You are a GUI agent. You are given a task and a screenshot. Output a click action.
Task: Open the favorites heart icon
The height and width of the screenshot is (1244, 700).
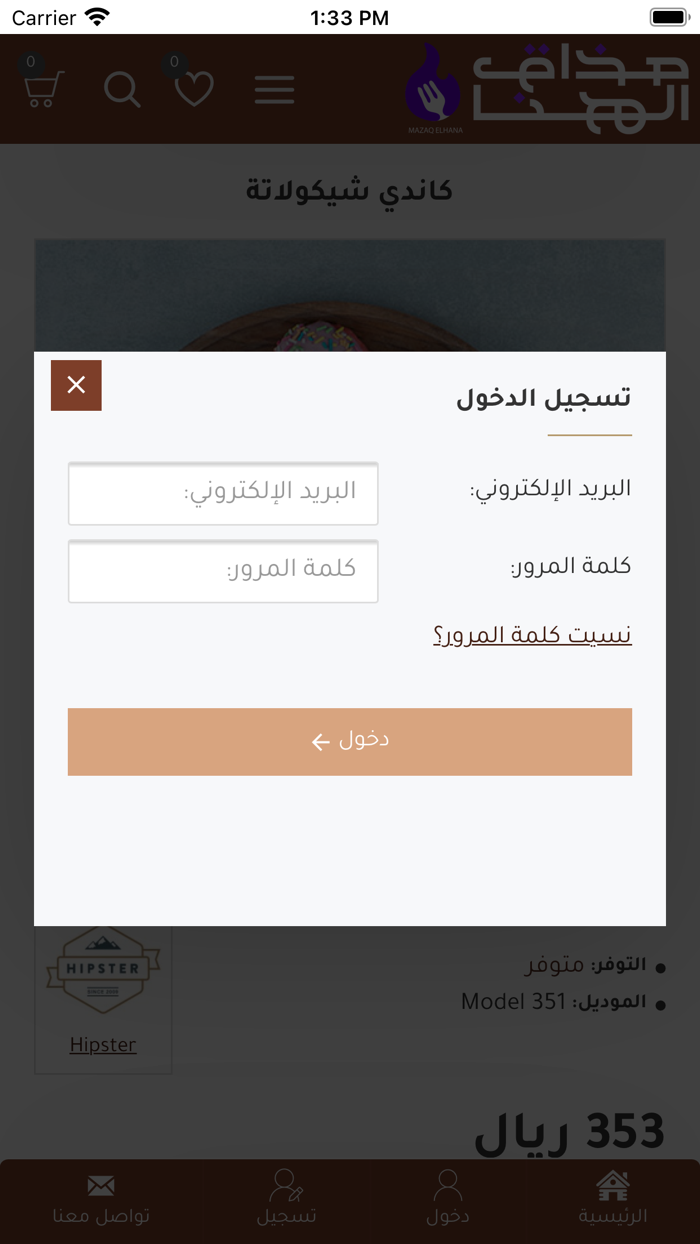click(194, 89)
